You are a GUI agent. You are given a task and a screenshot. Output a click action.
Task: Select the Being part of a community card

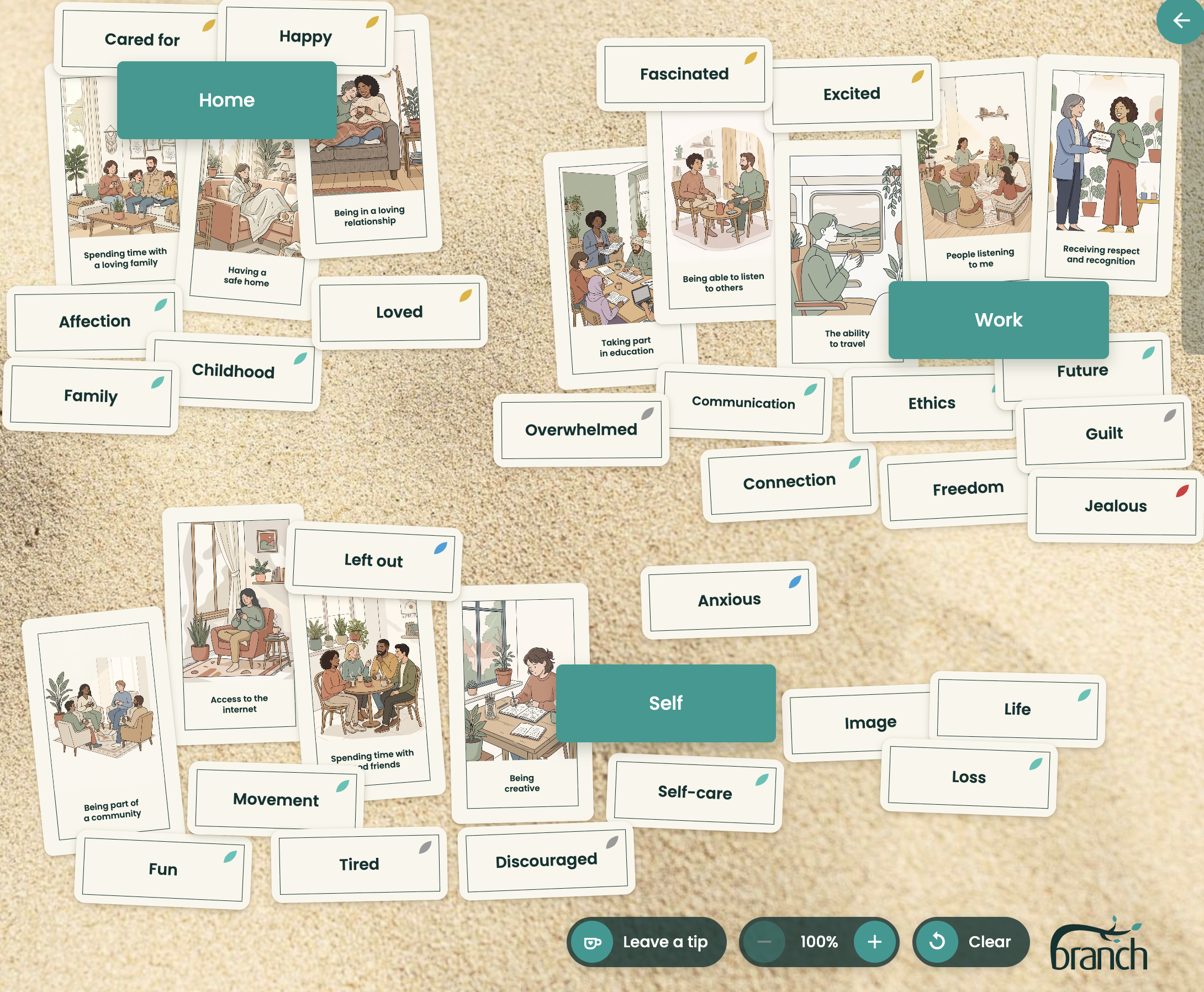tap(103, 731)
